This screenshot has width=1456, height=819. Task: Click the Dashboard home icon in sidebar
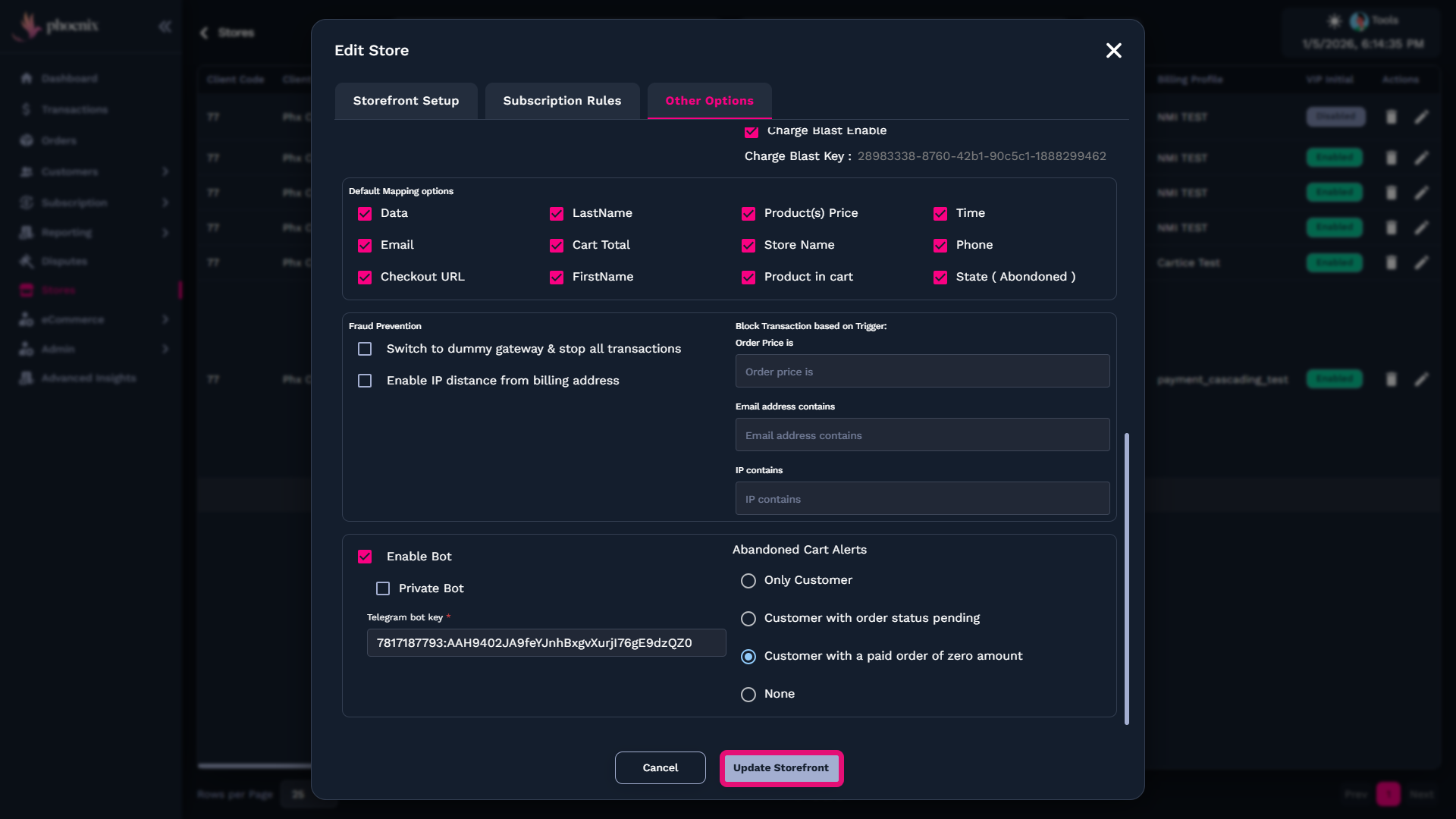click(x=27, y=78)
